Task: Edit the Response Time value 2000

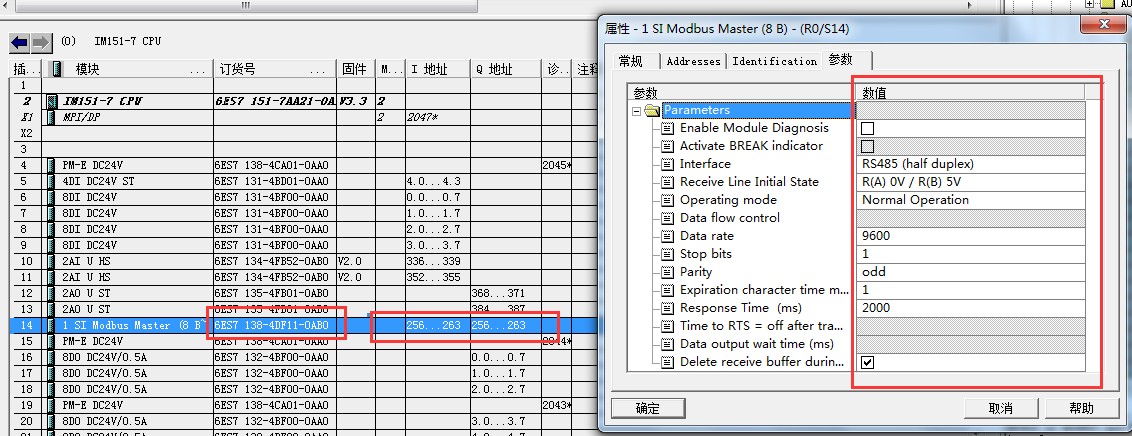Action: (x=970, y=308)
